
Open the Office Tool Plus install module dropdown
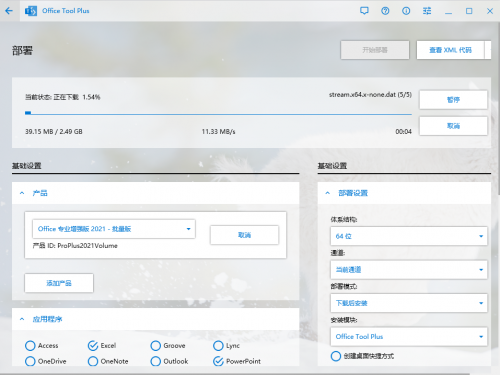(x=409, y=337)
